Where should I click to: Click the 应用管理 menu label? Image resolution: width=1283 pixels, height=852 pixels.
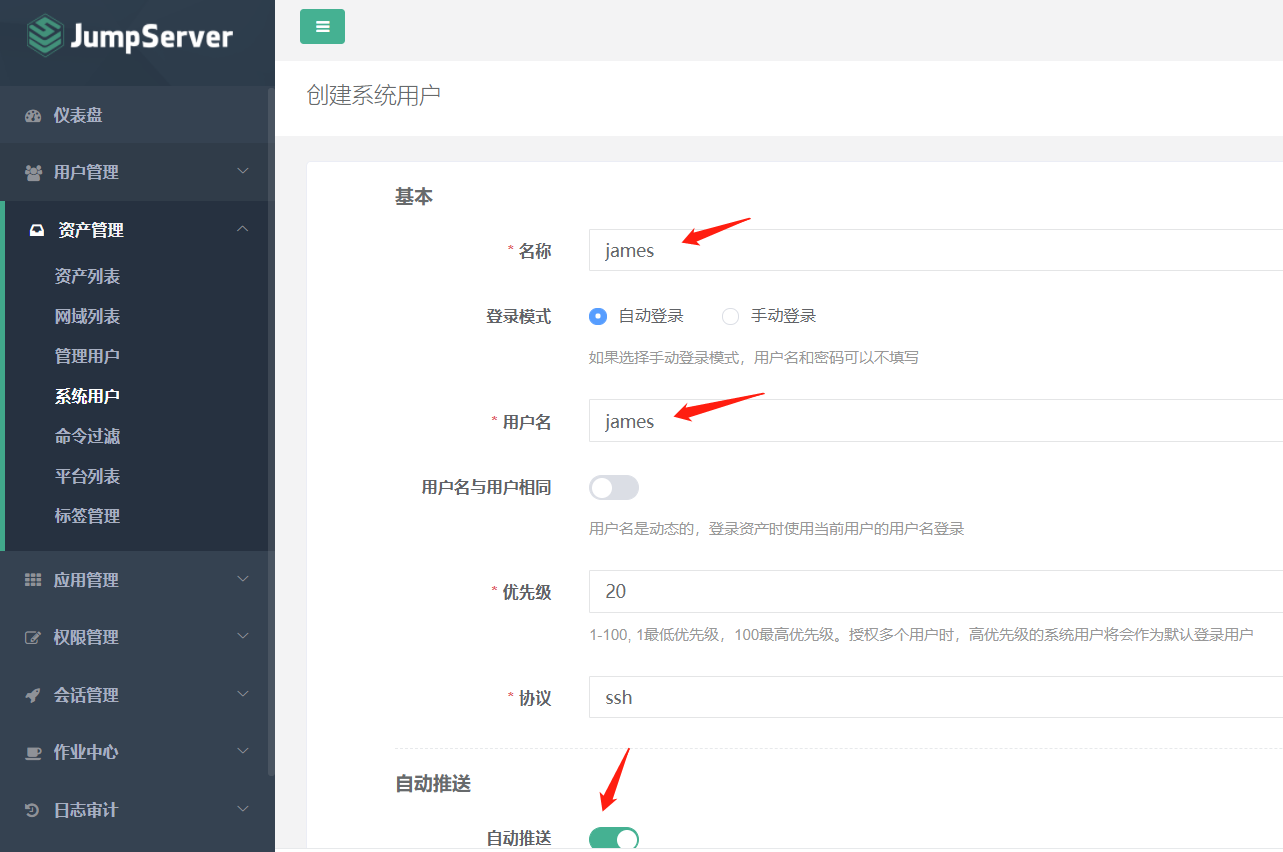[86, 580]
